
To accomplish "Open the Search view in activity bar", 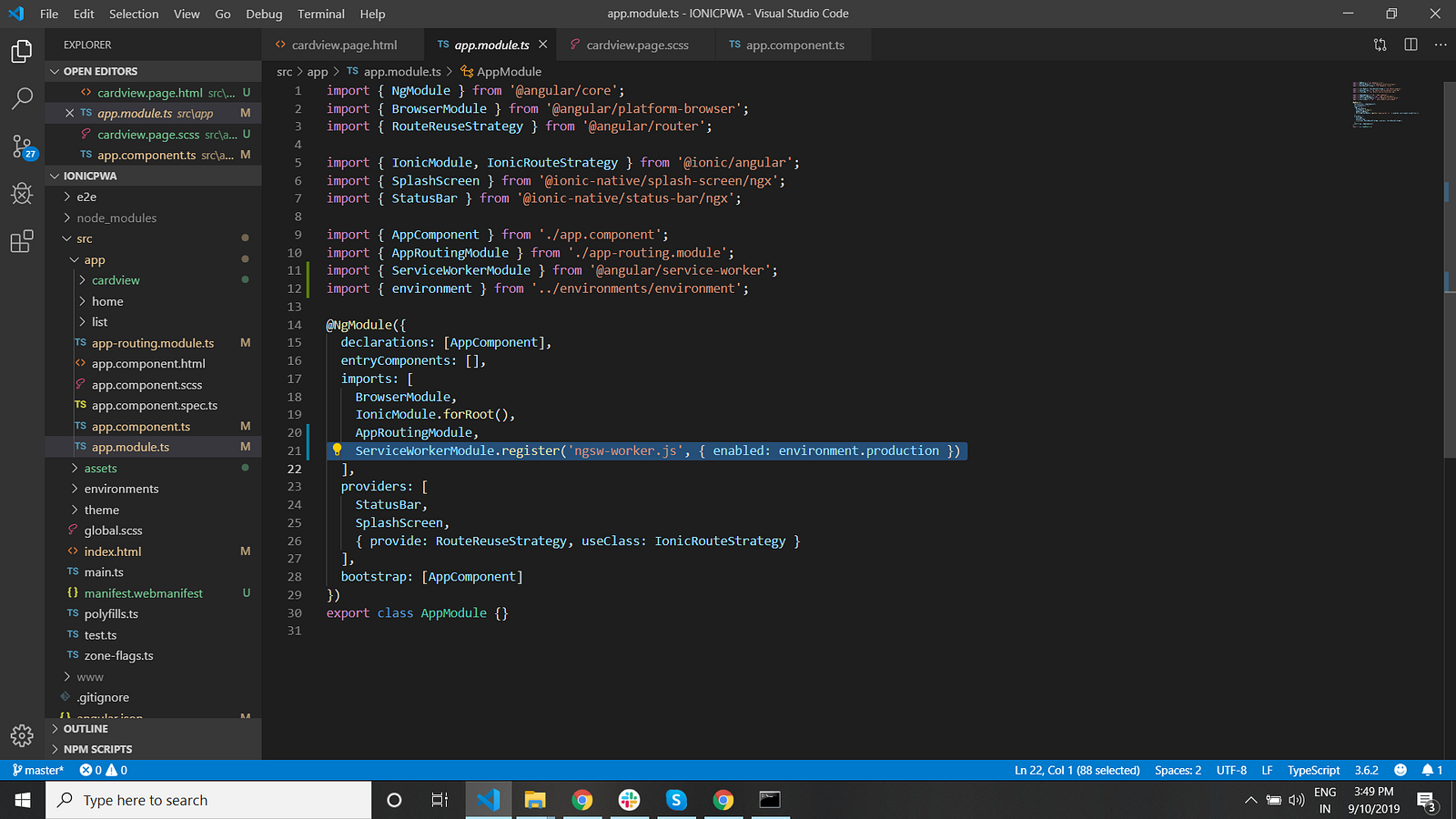I will pyautogui.click(x=22, y=98).
